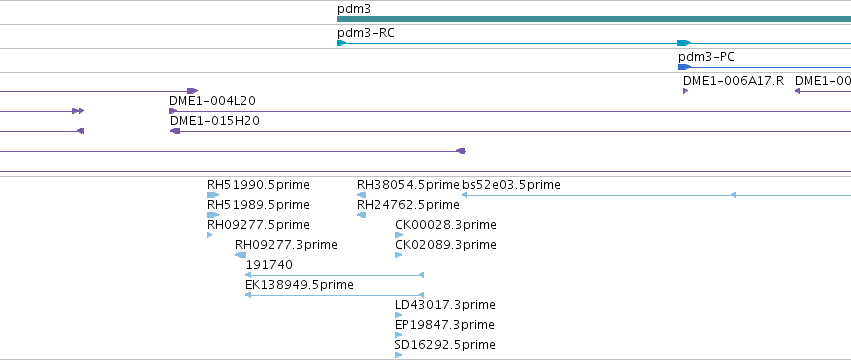The height and width of the screenshot is (360, 851).
Task: Click the EK138949.5prime label
Action: [x=299, y=285]
